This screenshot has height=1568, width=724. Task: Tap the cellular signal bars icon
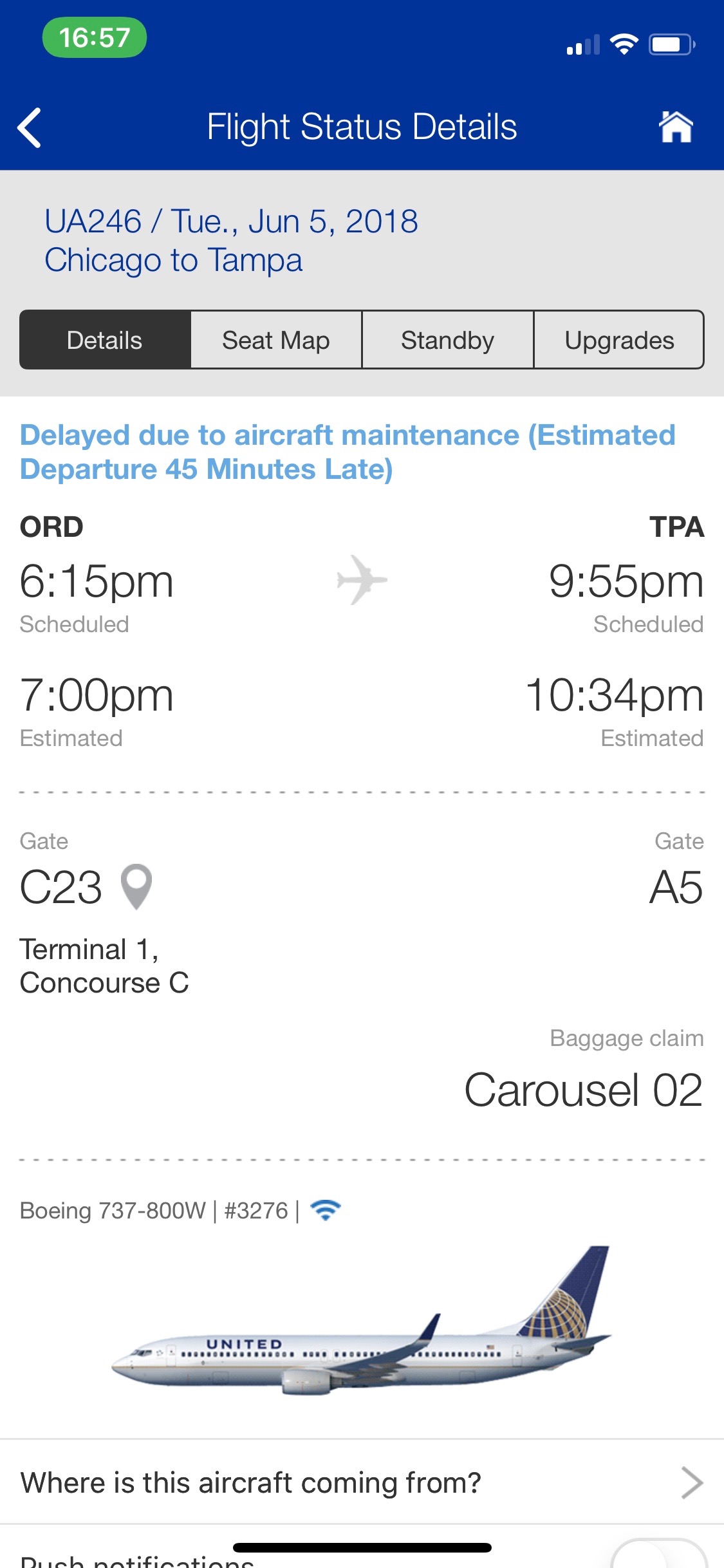point(583,45)
